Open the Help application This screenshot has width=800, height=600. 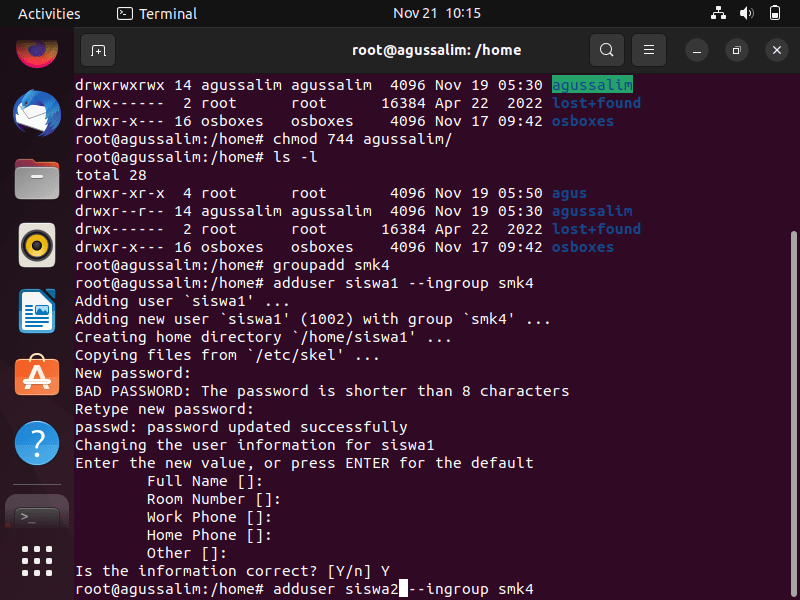pyautogui.click(x=37, y=443)
